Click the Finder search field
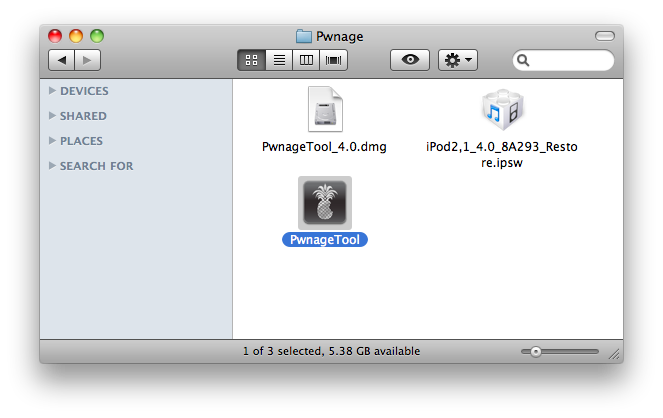 [x=563, y=60]
